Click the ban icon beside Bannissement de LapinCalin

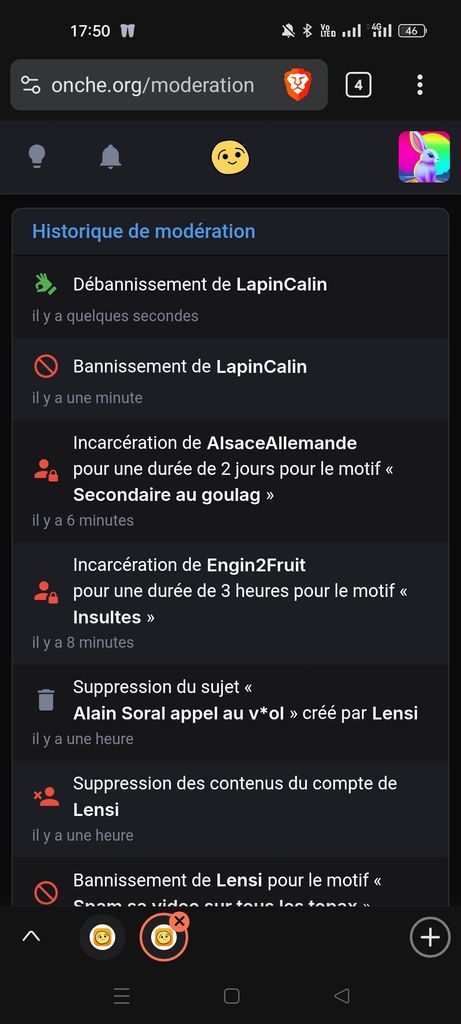(x=46, y=366)
